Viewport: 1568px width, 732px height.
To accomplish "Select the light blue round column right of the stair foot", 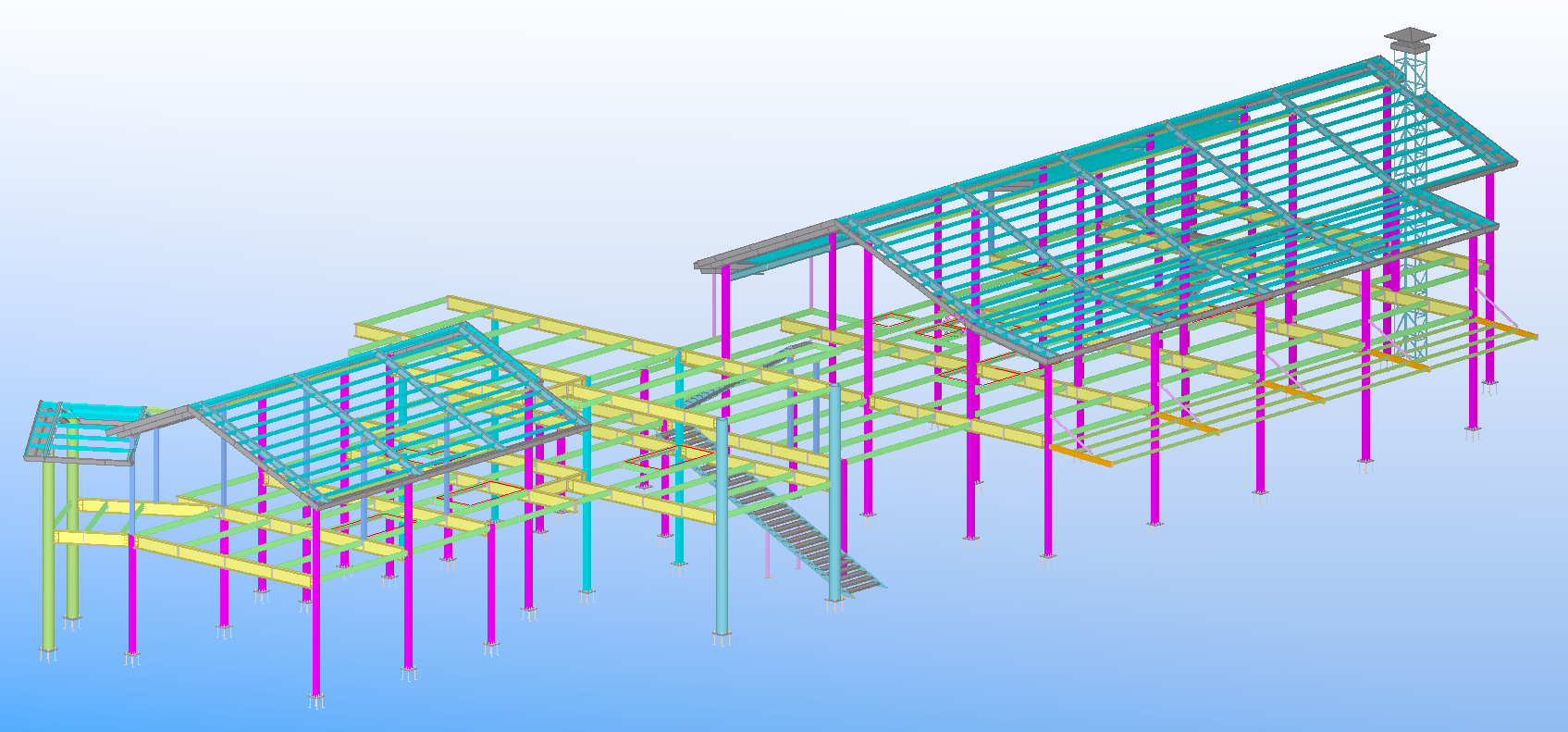I will point(834,493).
